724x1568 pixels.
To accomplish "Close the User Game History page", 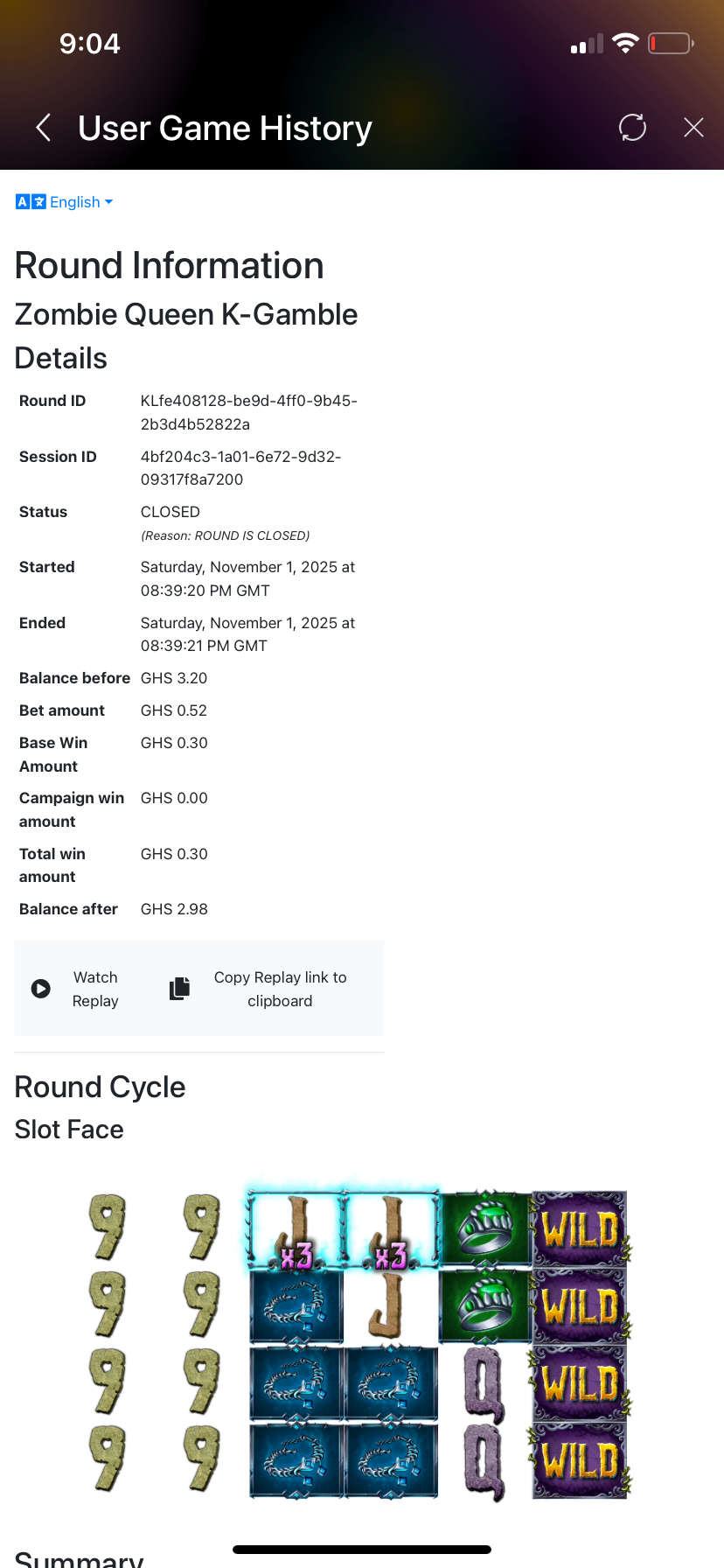I will pyautogui.click(x=693, y=128).
